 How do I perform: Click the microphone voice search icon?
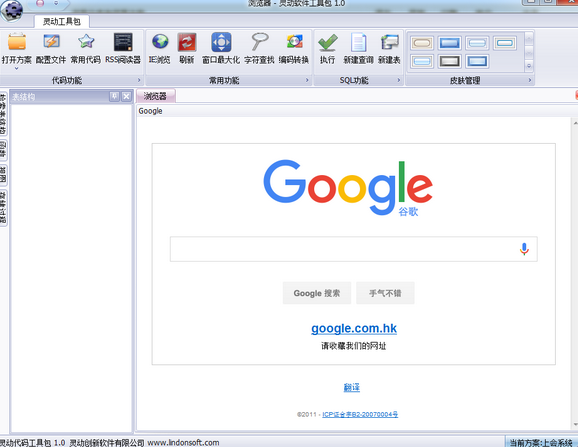(x=524, y=249)
